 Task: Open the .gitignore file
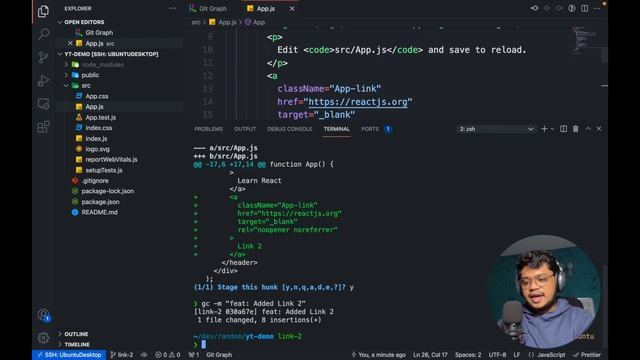95,181
